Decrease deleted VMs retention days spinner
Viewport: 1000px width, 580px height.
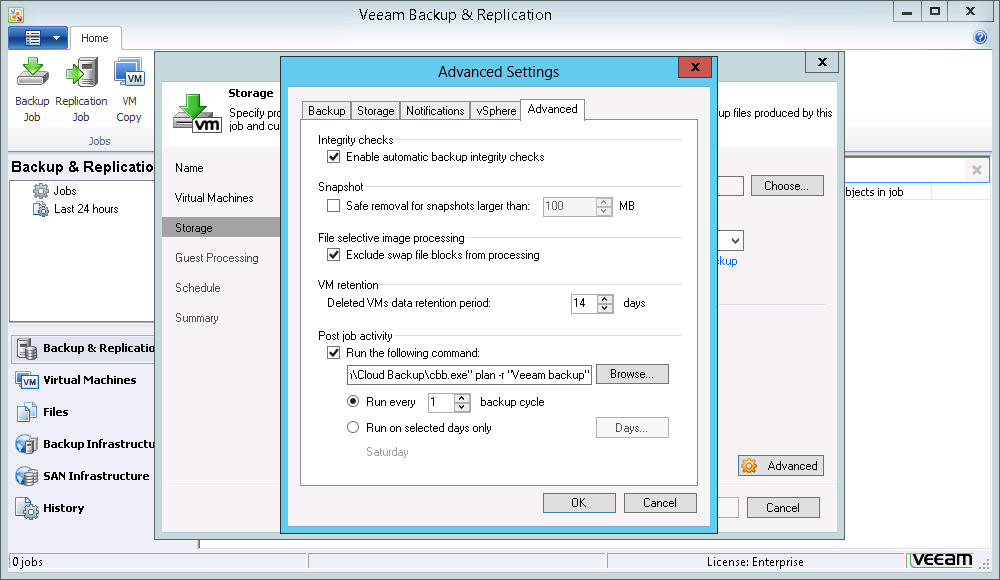pos(605,308)
